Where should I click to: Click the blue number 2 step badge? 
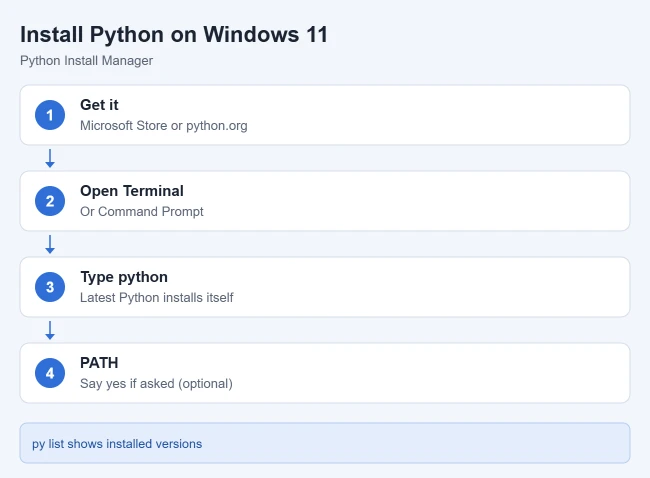pos(50,201)
